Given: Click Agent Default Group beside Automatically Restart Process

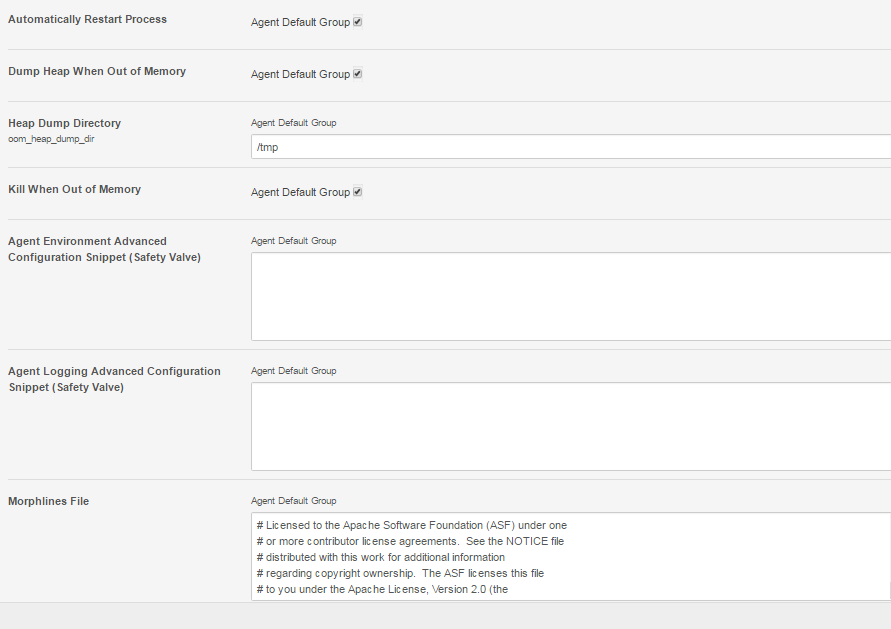Looking at the screenshot, I should (300, 22).
